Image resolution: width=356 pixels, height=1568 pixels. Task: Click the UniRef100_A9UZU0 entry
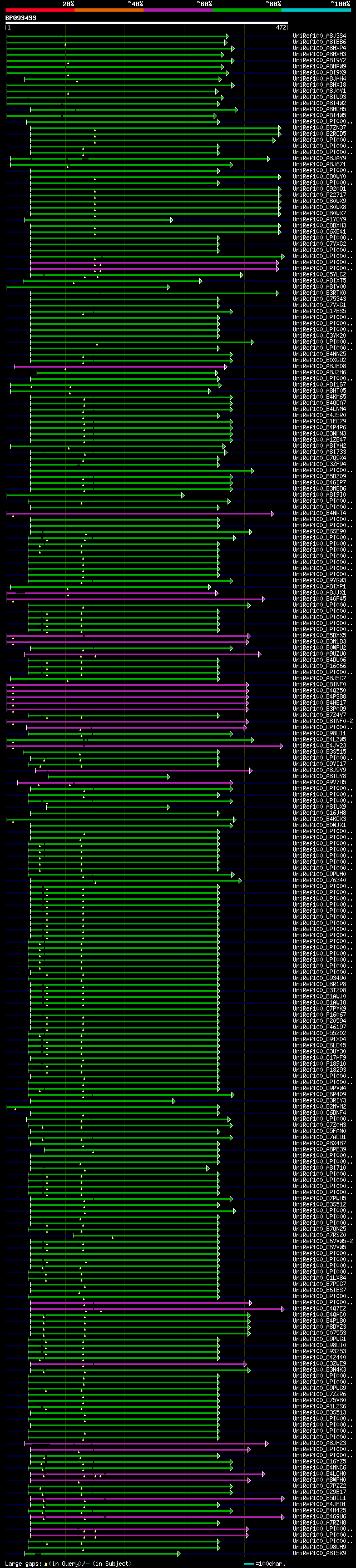tap(319, 654)
